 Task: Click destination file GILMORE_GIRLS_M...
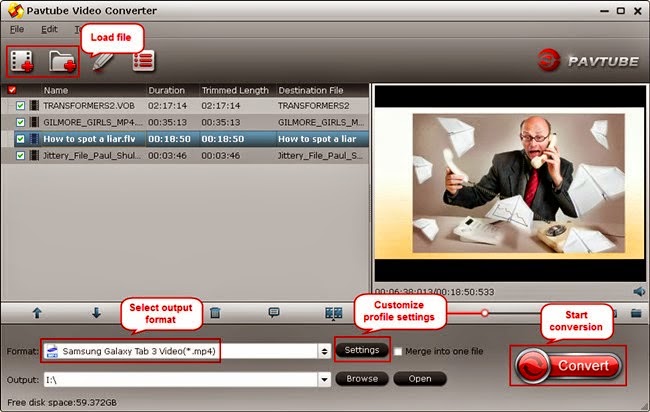point(321,122)
